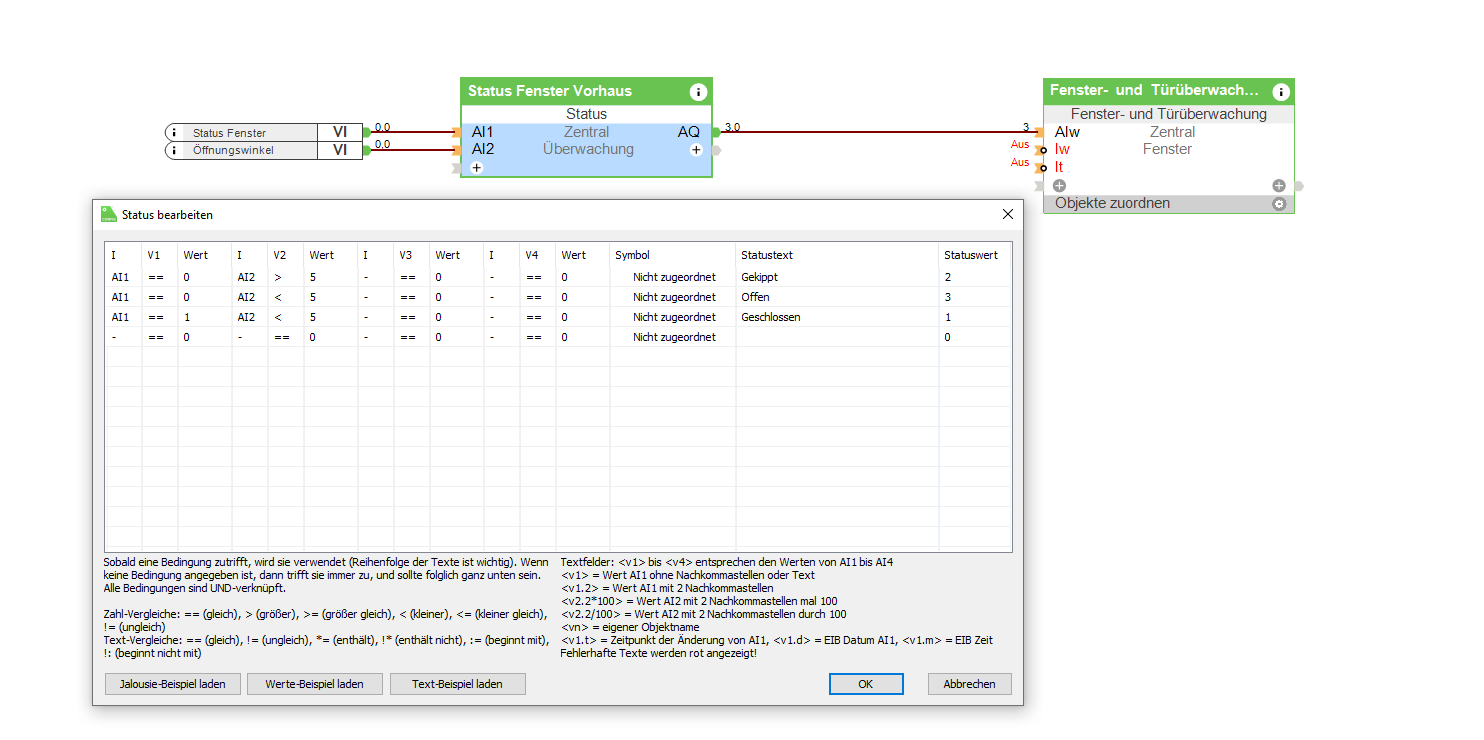Click the info icon beside Öffnungswinkel input
This screenshot has height=740, width=1484.
point(174,150)
